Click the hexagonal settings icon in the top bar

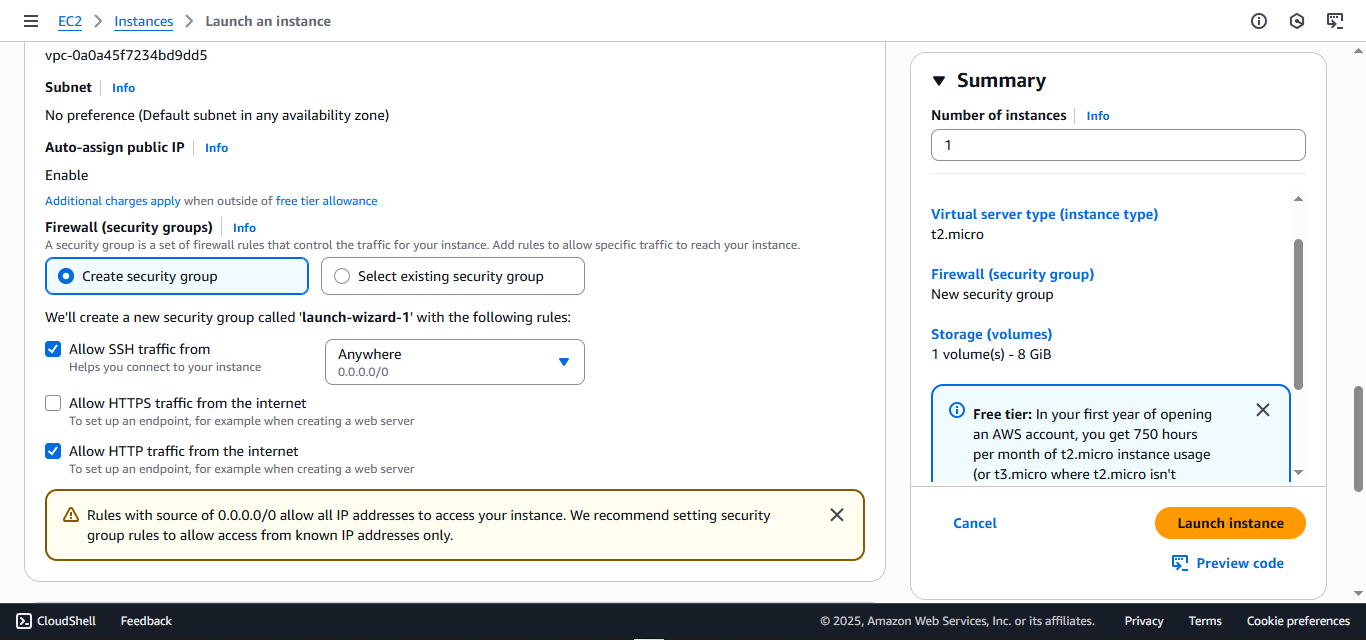tap(1297, 20)
